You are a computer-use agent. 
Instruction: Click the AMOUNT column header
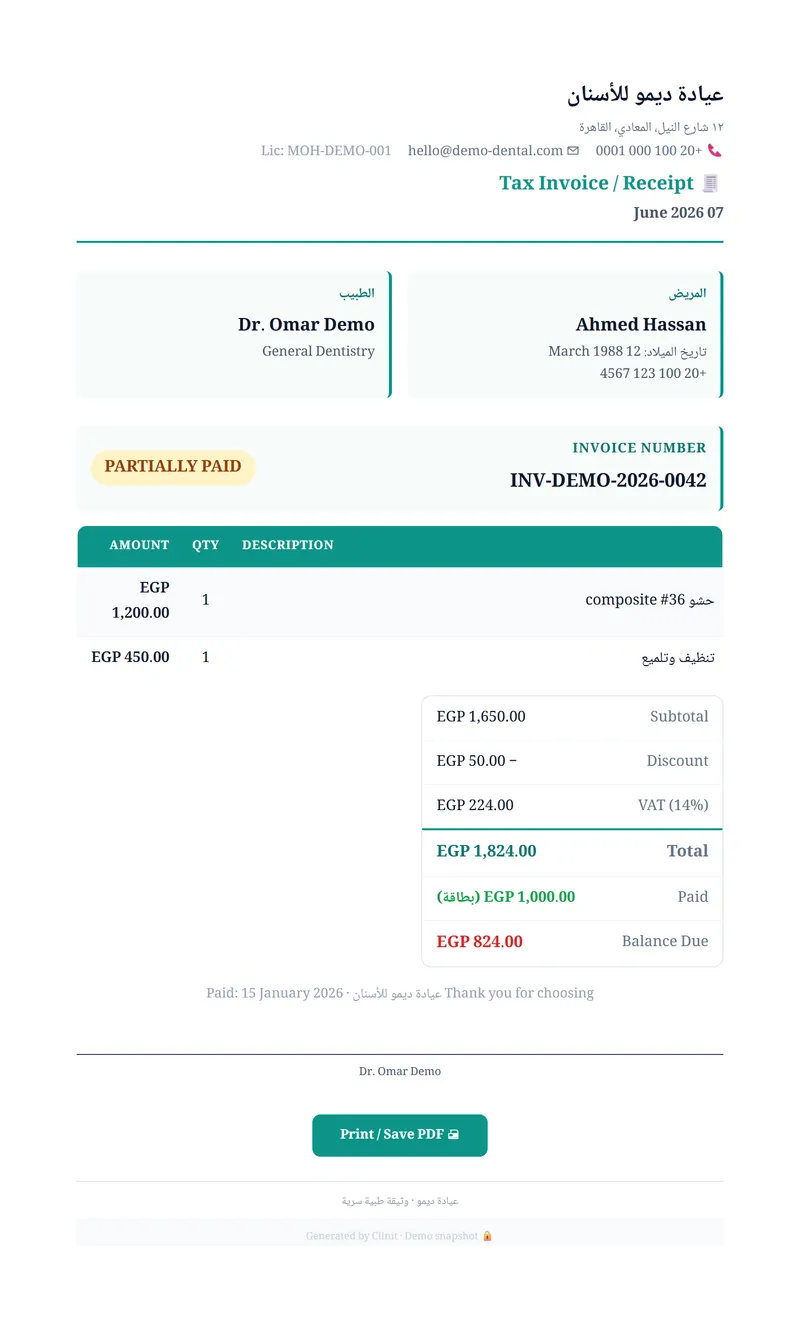click(139, 545)
